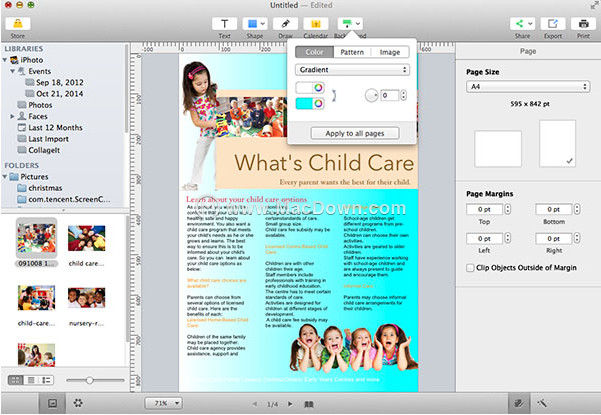601x415 pixels.
Task: Open the zoom 71% dropdown
Action: (x=164, y=403)
